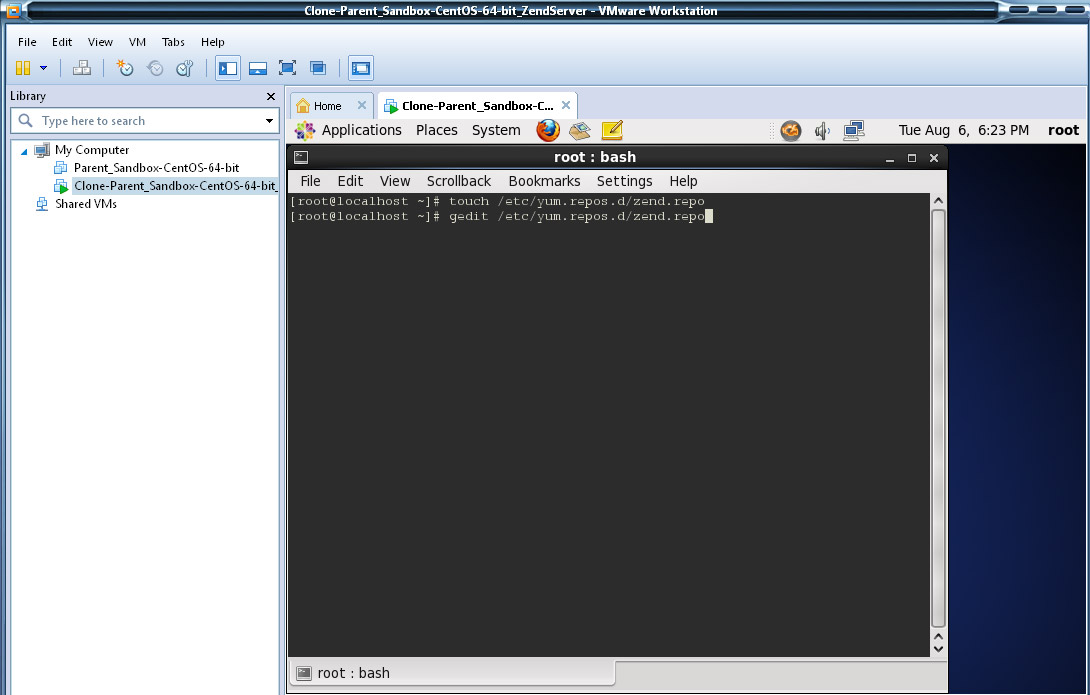The width and height of the screenshot is (1090, 695).
Task: Open the VM menu
Action: [x=138, y=42]
